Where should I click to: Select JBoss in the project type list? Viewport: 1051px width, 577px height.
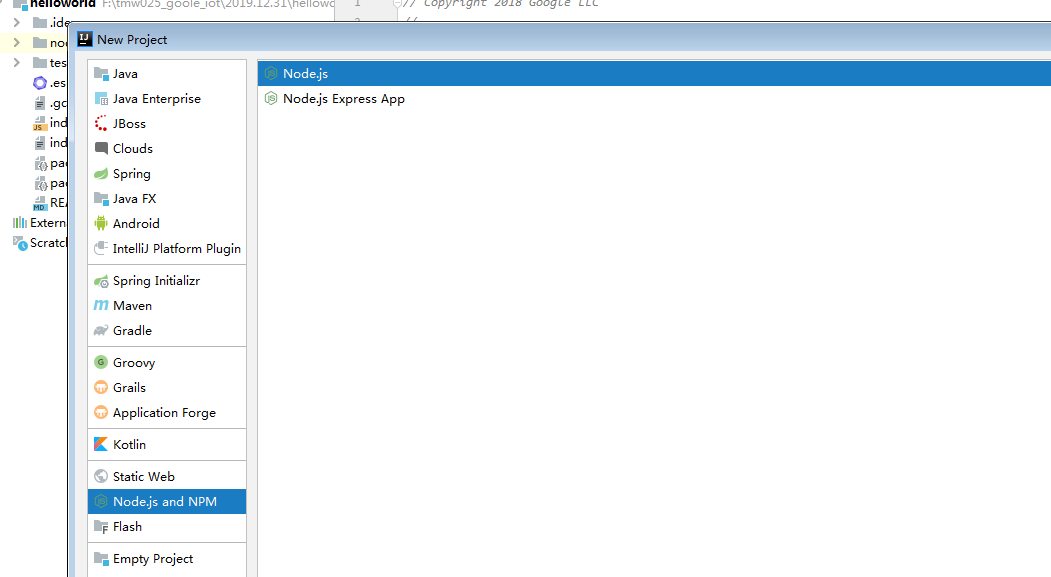point(167,123)
